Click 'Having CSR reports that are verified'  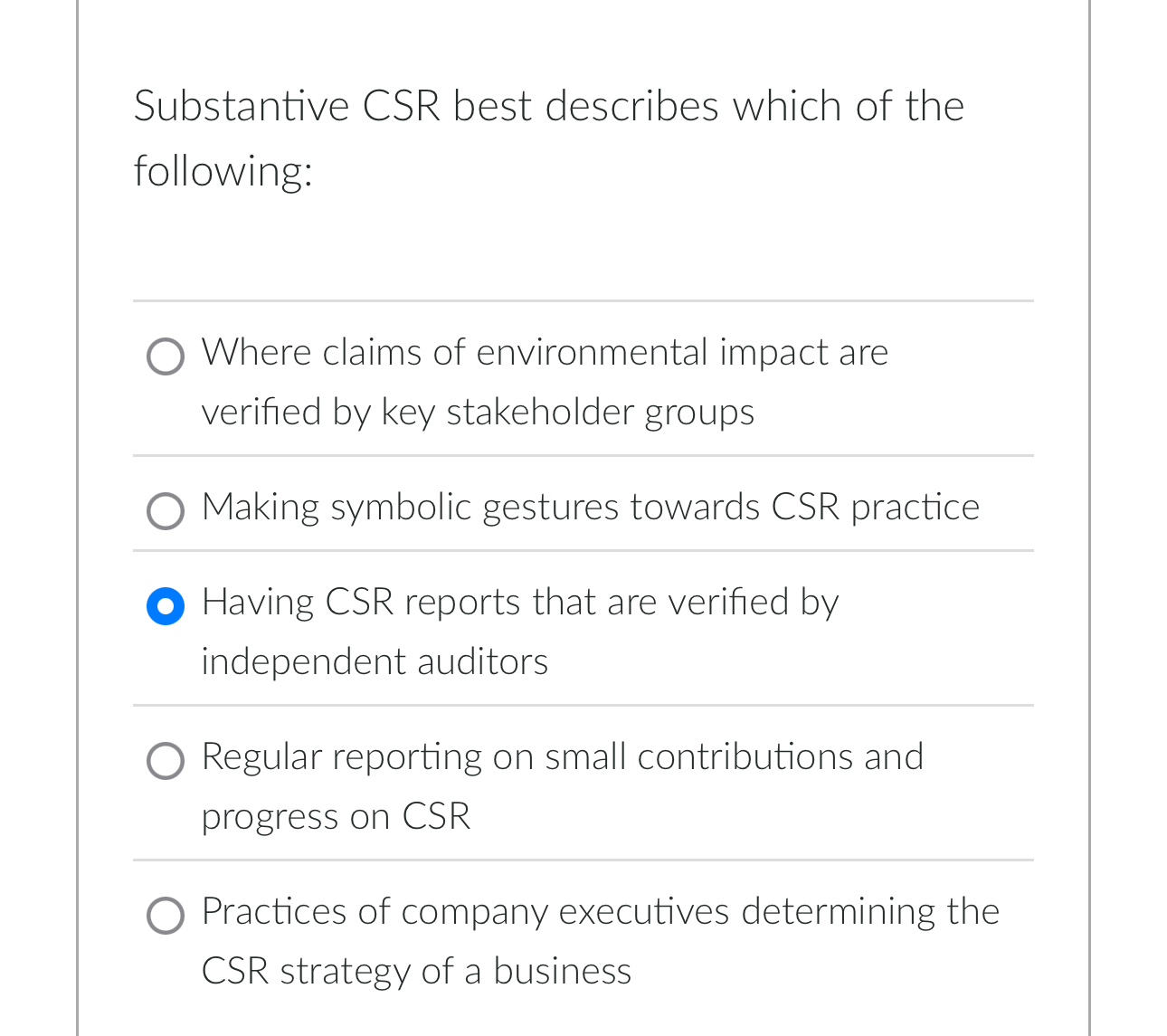(x=519, y=604)
